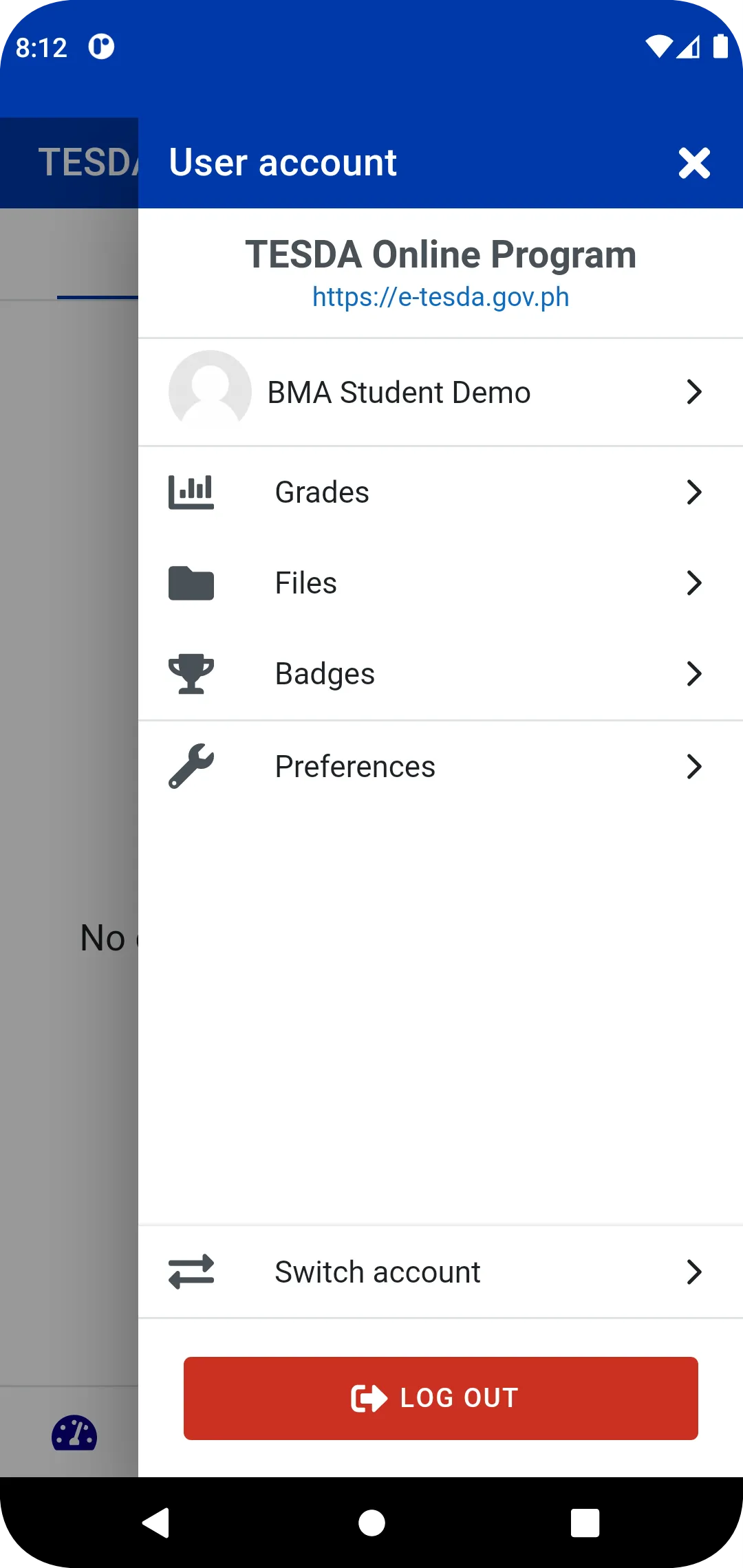Expand the Files chevron arrow

click(694, 583)
